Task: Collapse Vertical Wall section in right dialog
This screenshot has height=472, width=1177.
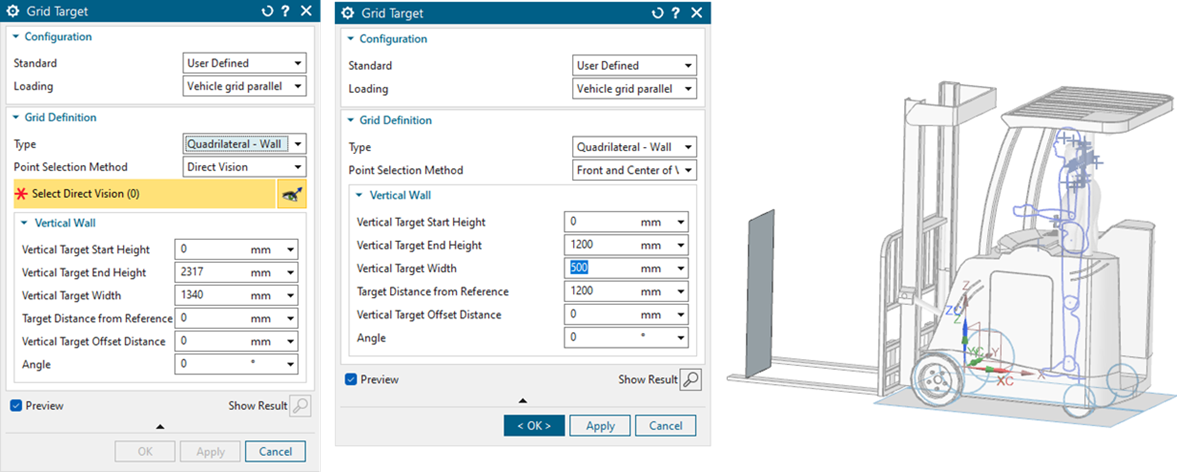Action: (360, 195)
